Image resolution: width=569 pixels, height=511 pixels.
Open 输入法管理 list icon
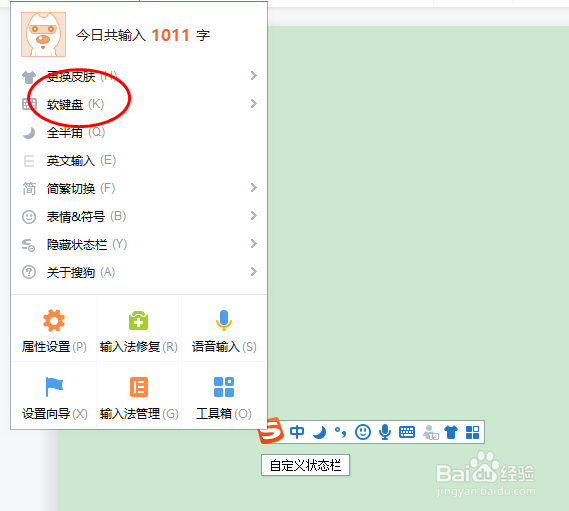coord(139,387)
